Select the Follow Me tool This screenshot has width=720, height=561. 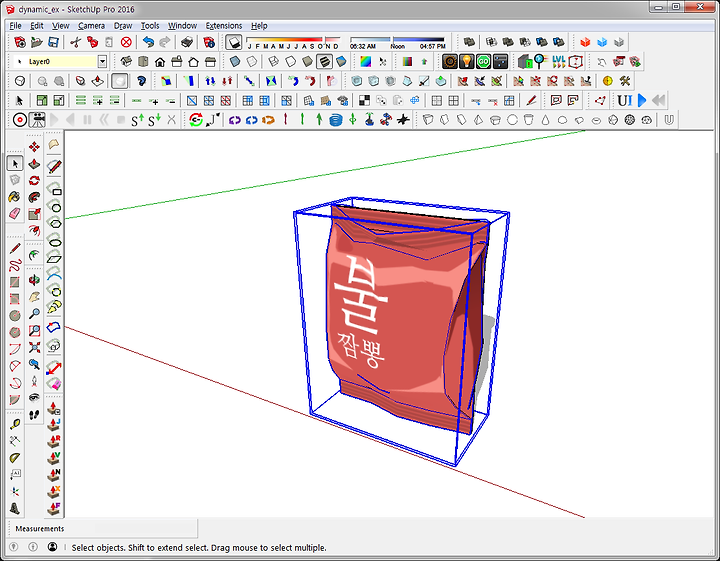tap(34, 197)
